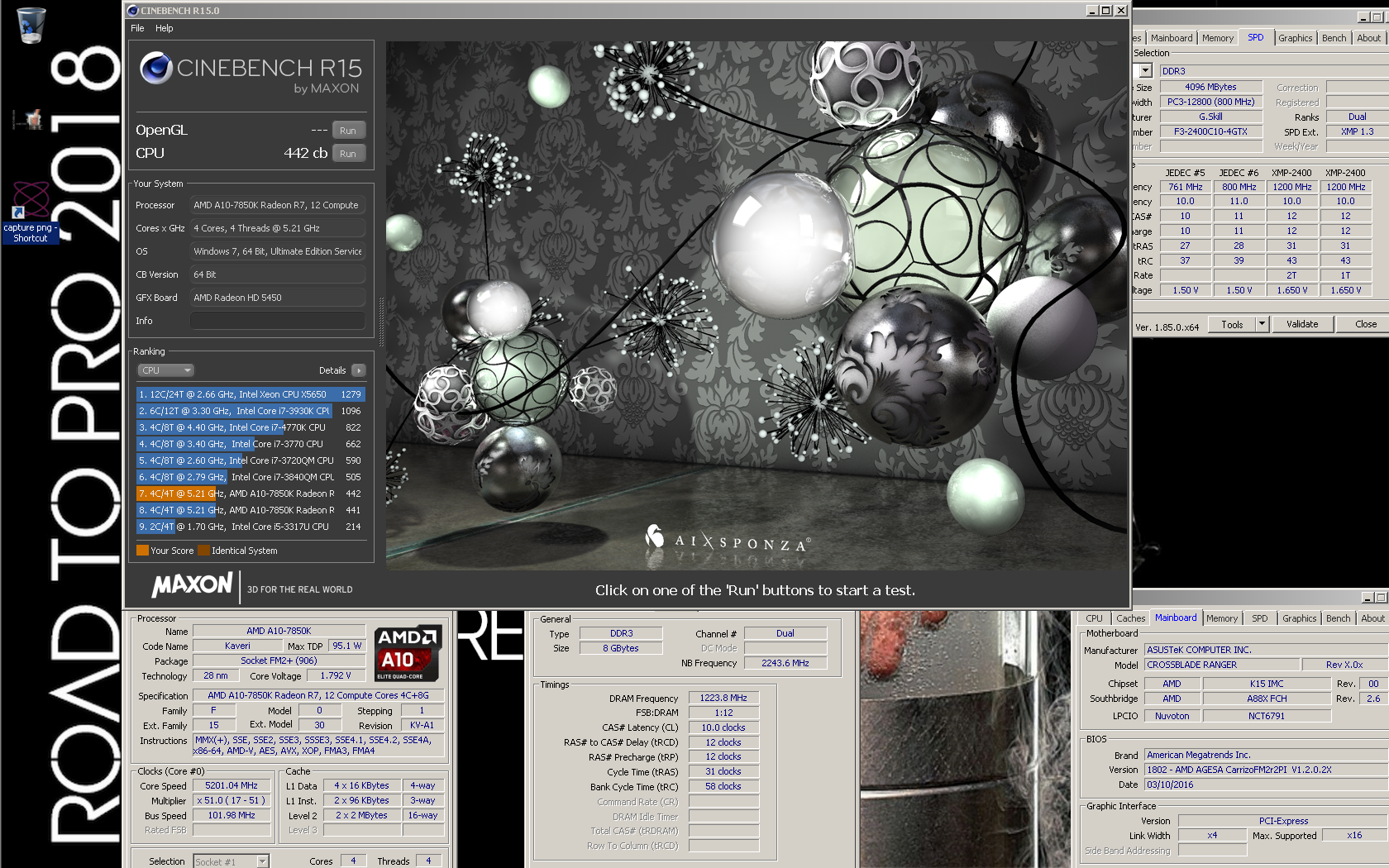This screenshot has width=1389, height=868.
Task: Select ranking row 3 Intel Core i7-4770K
Action: click(251, 427)
